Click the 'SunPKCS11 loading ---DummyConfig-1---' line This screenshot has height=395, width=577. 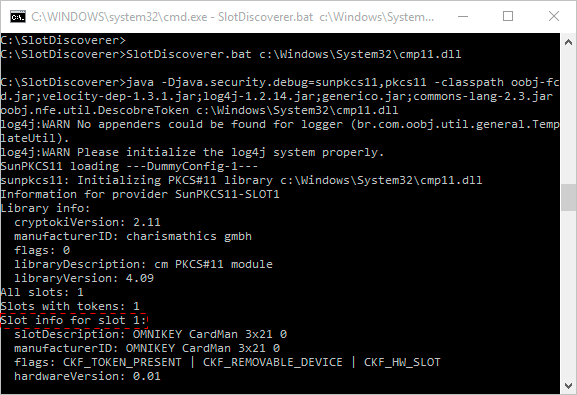pyautogui.click(x=129, y=166)
